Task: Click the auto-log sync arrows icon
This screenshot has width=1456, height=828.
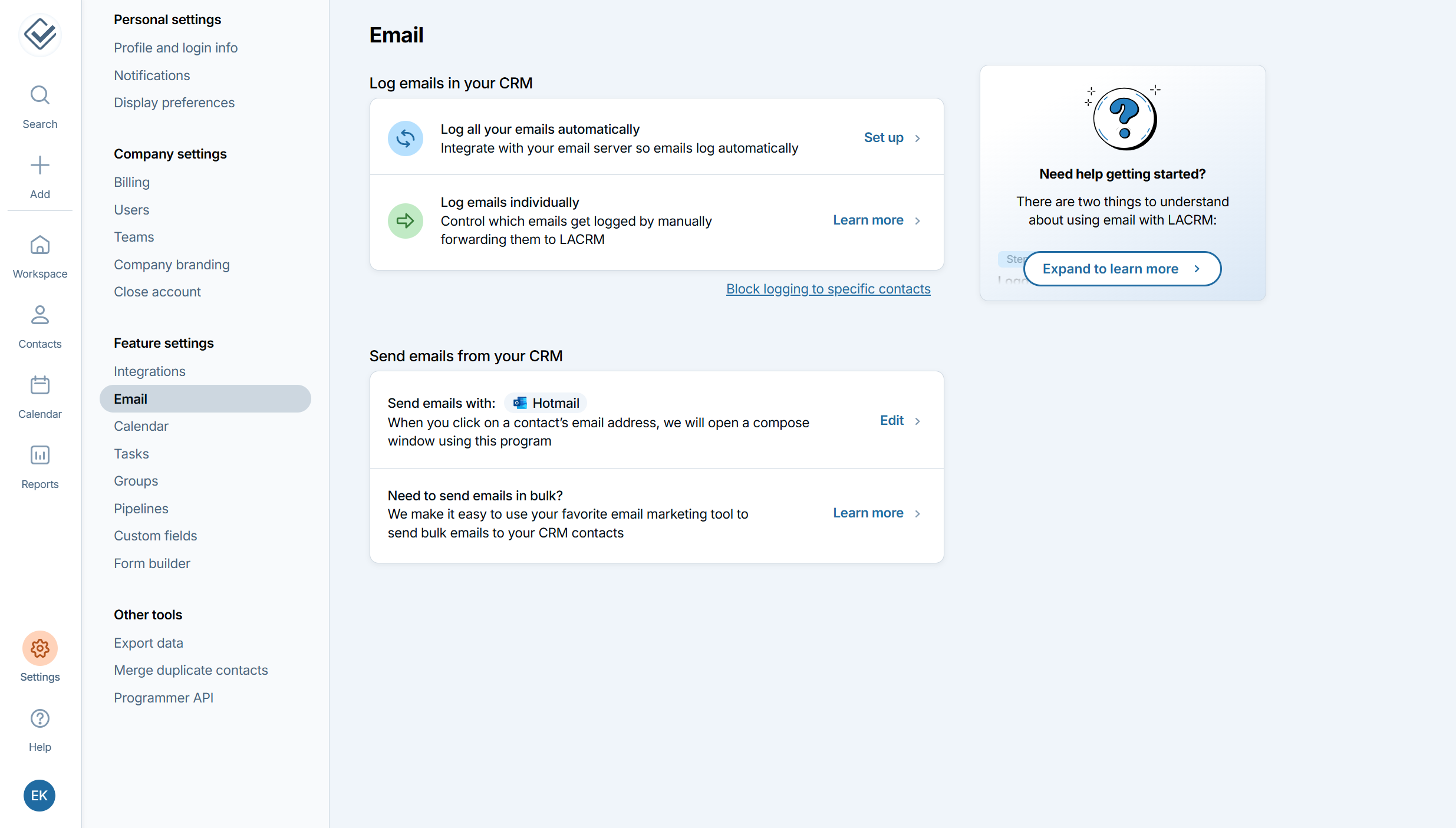Action: pyautogui.click(x=406, y=138)
